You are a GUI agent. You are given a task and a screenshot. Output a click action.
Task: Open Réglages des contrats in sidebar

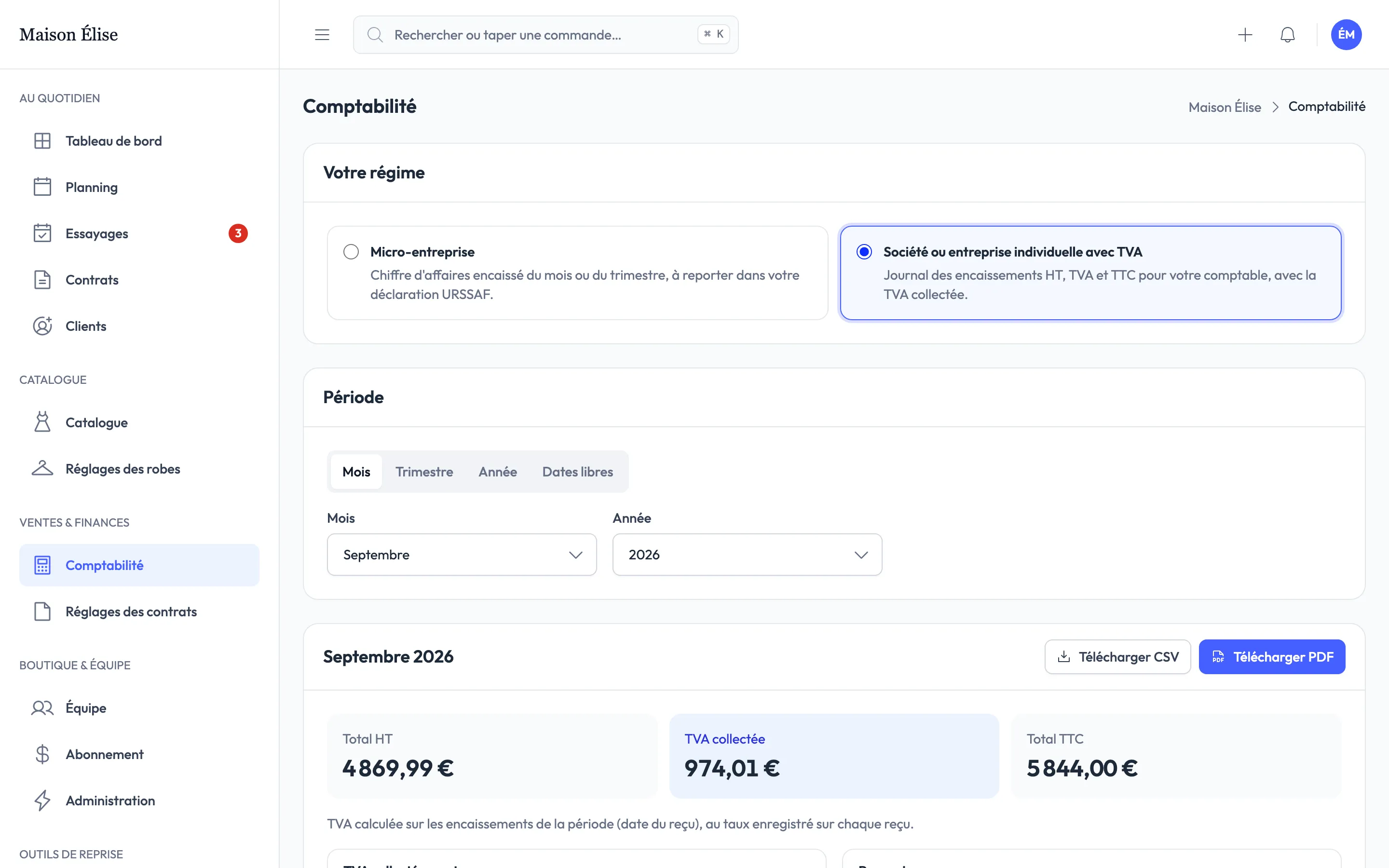point(139,611)
